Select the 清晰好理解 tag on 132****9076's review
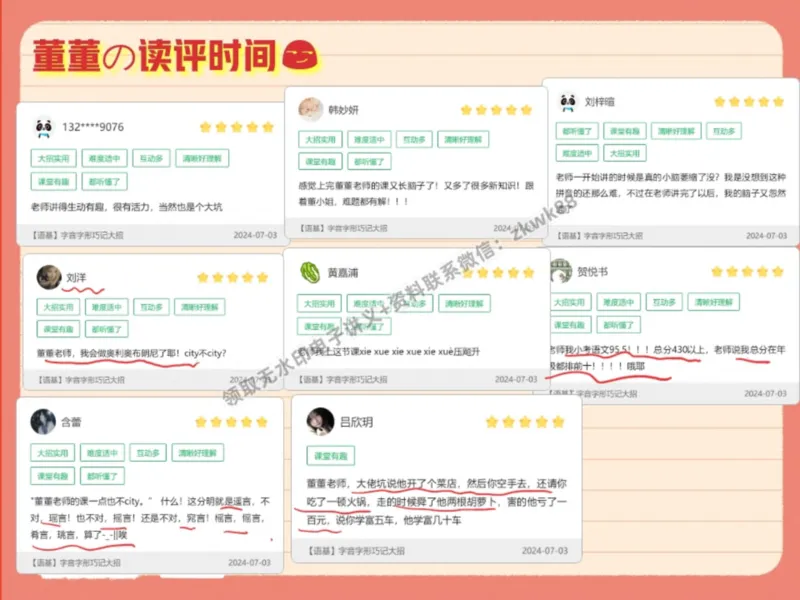This screenshot has height=600, width=800. click(x=202, y=158)
